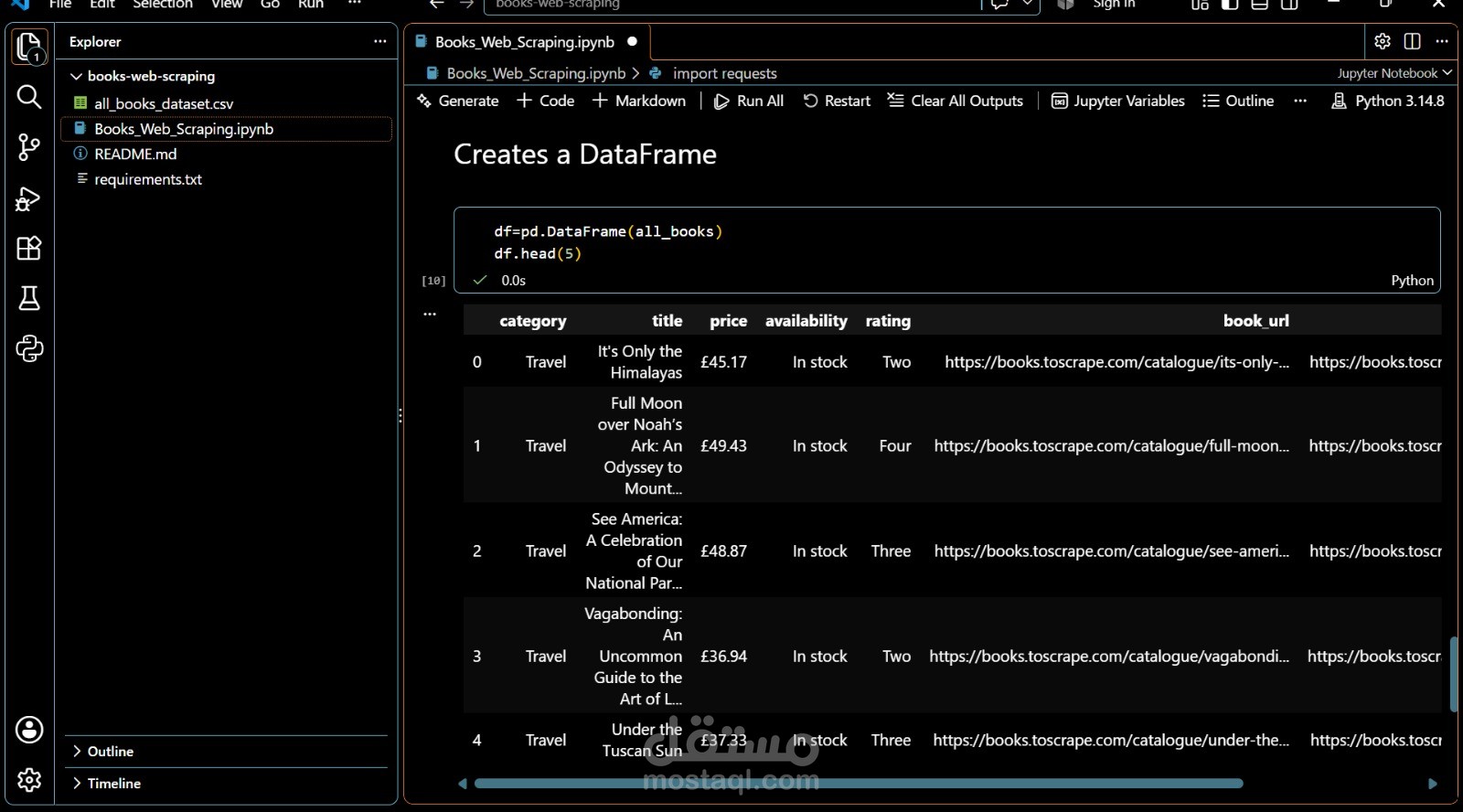
Task: Open all_books_dataset.csv in the explorer
Action: [x=164, y=103]
